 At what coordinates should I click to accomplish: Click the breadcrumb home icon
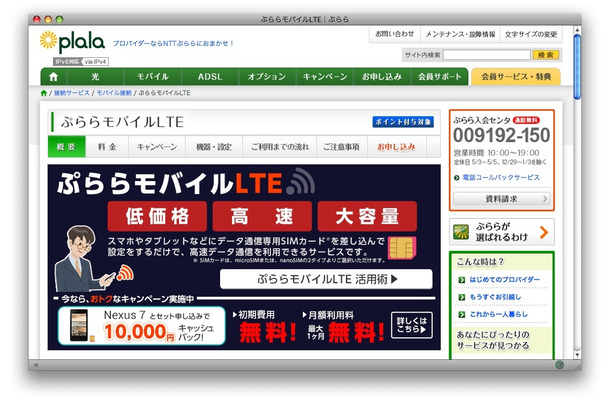(44, 93)
